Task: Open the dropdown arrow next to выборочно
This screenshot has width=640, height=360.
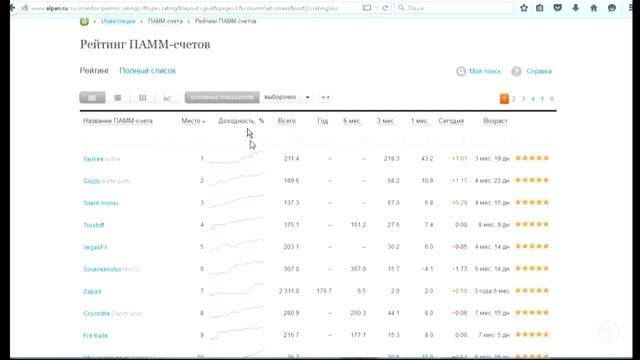Action: [x=308, y=97]
